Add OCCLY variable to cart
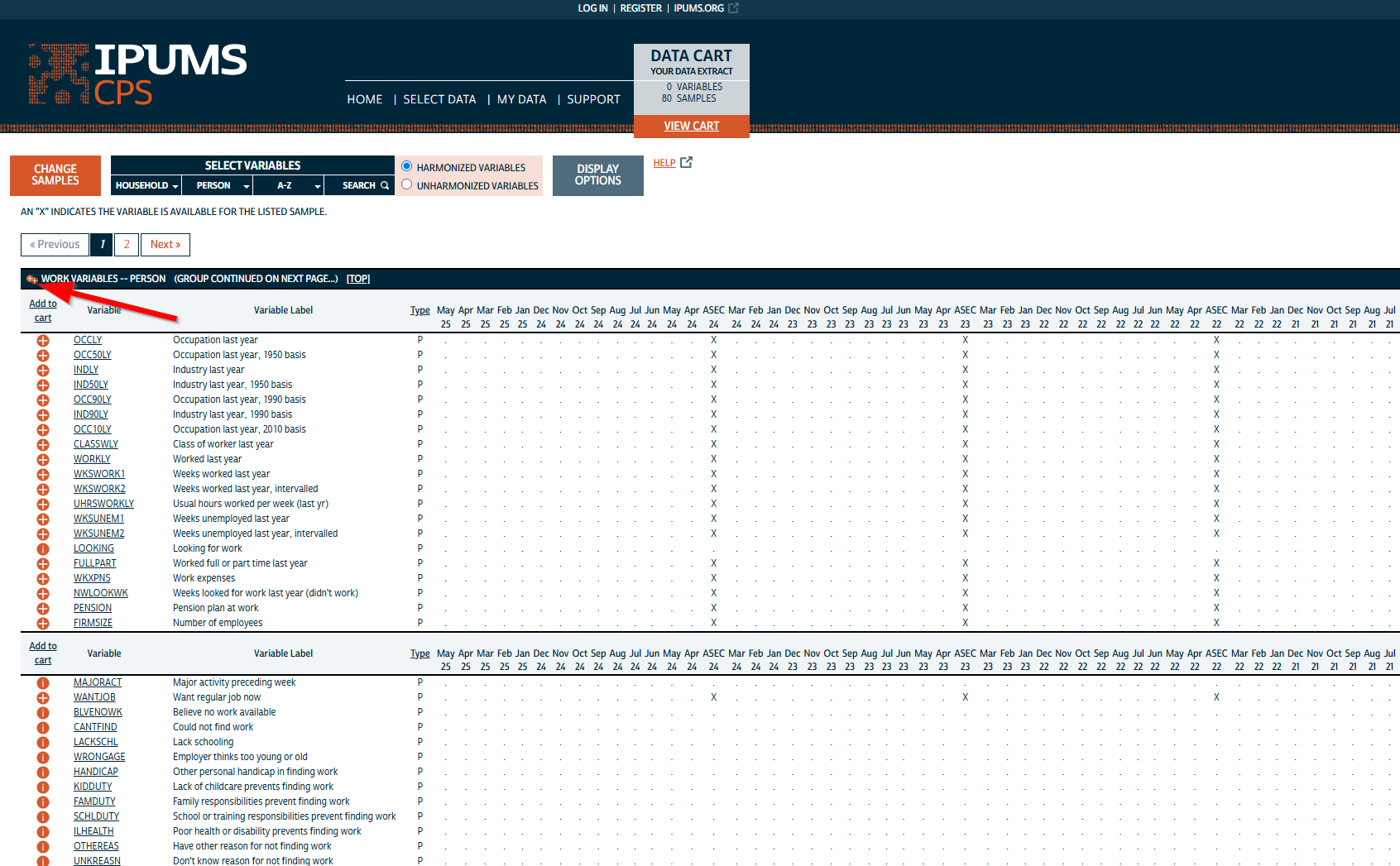This screenshot has width=1400, height=866. point(43,341)
